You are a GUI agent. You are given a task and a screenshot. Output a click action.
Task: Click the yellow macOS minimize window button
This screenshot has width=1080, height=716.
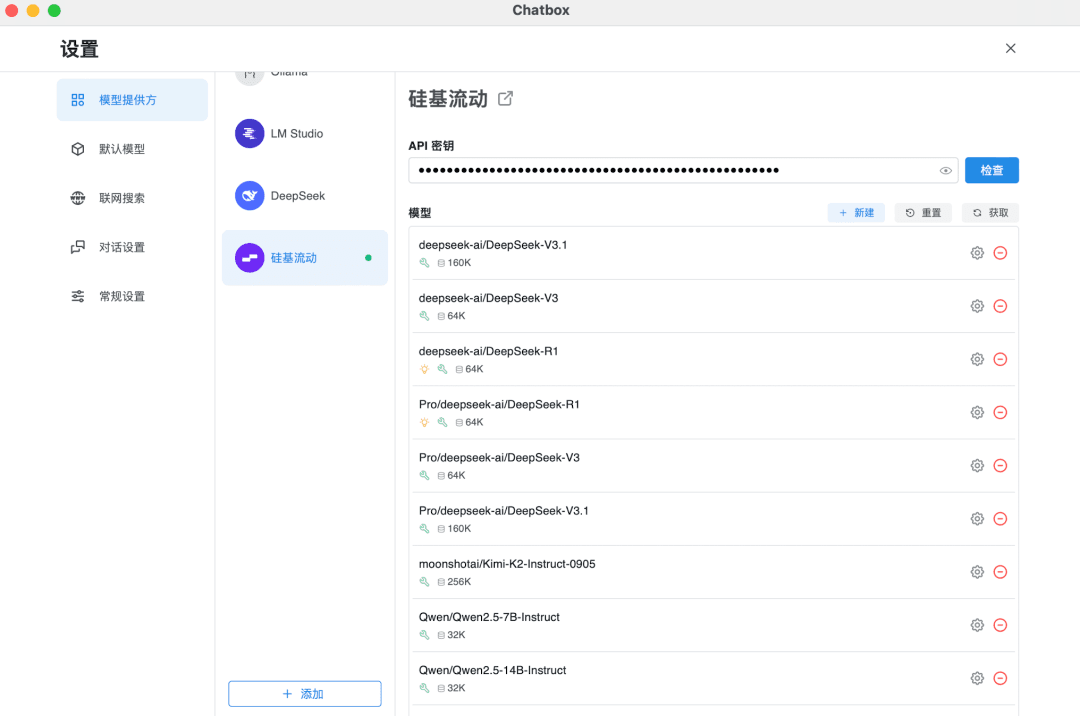pos(32,10)
